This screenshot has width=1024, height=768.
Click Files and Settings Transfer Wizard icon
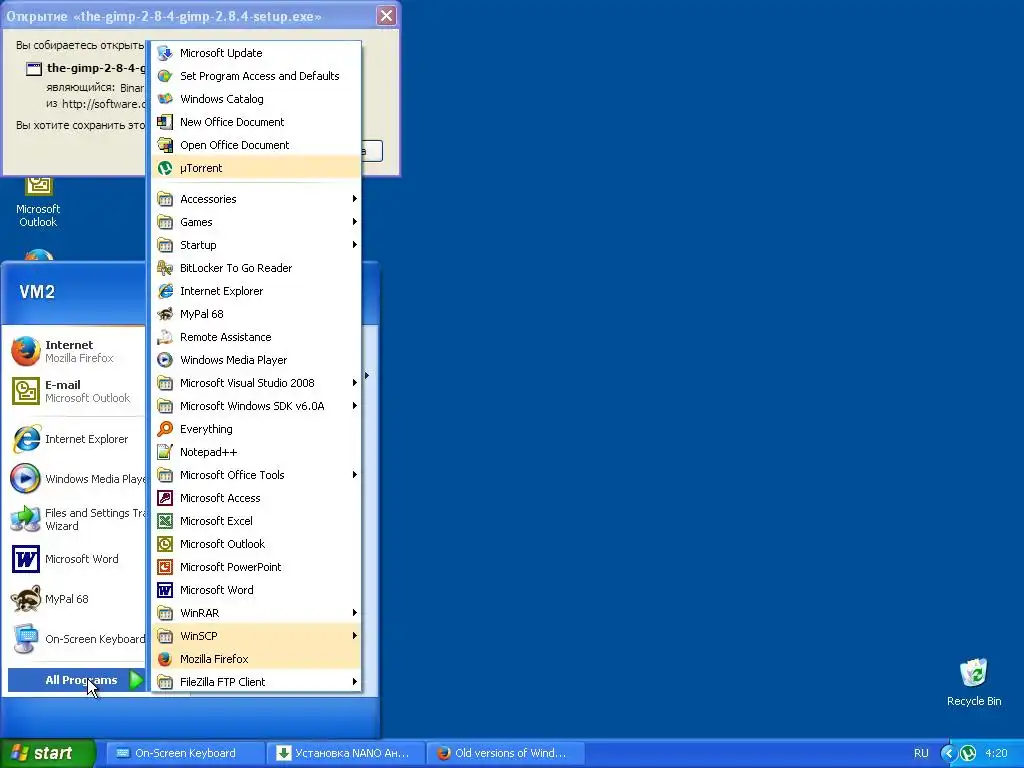tap(25, 519)
